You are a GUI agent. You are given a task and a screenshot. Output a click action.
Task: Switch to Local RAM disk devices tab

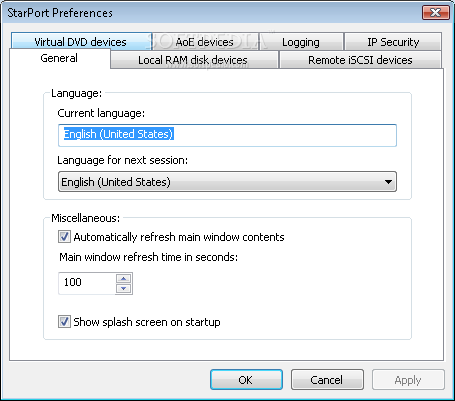click(194, 60)
